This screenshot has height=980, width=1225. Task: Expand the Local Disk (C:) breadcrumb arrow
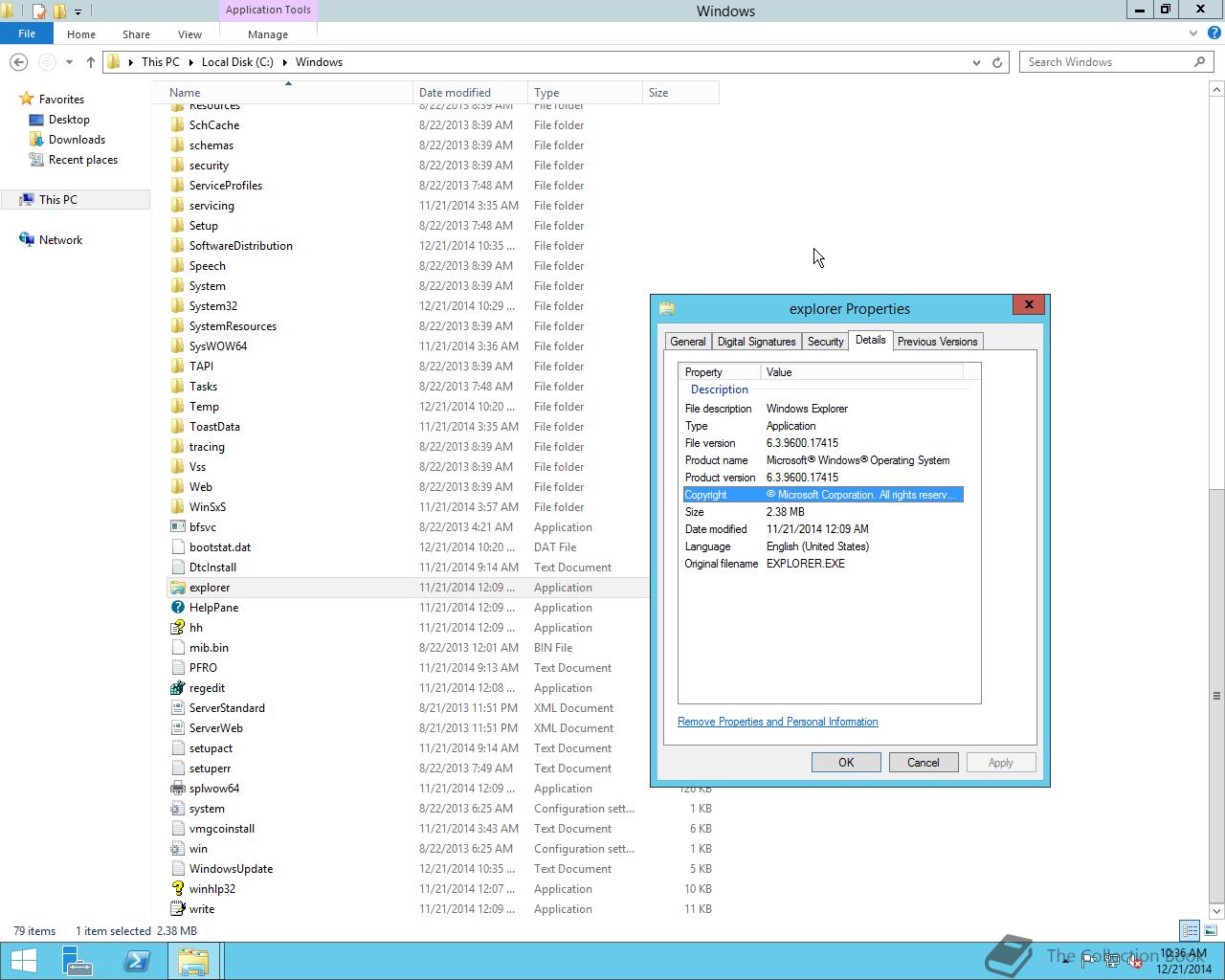pos(284,62)
